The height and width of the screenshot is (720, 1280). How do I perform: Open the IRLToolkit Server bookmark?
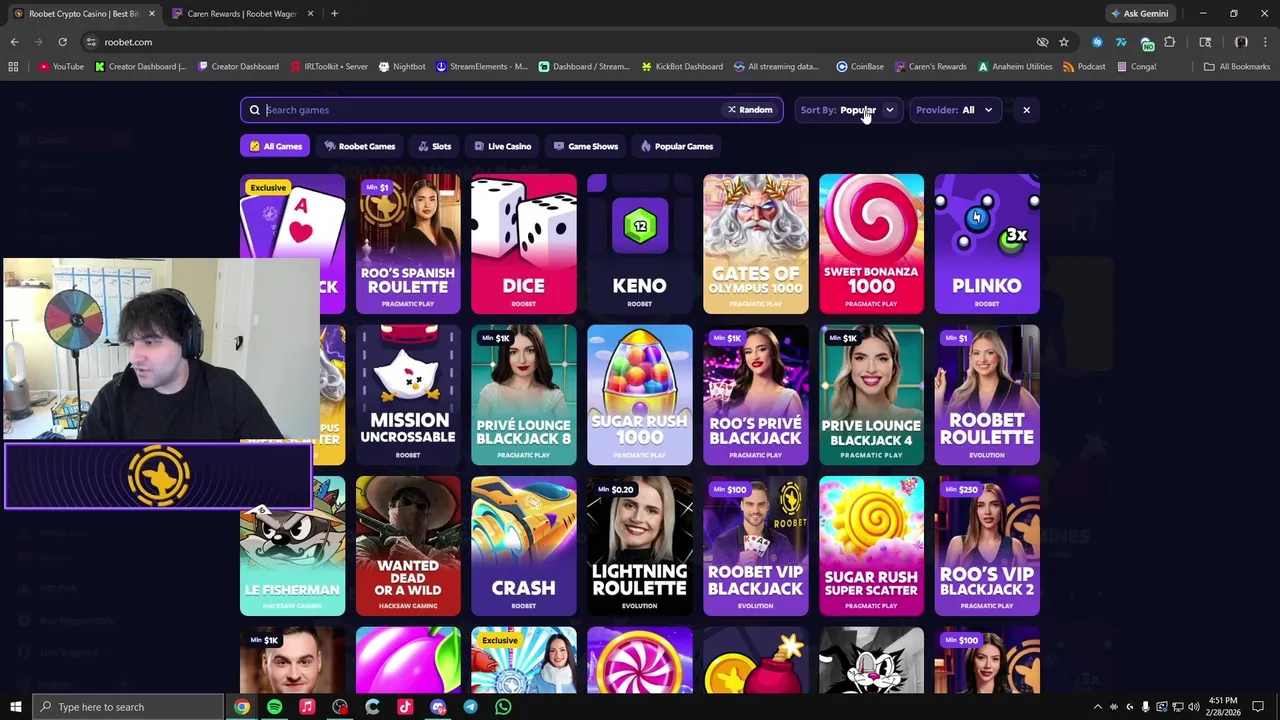(330, 67)
